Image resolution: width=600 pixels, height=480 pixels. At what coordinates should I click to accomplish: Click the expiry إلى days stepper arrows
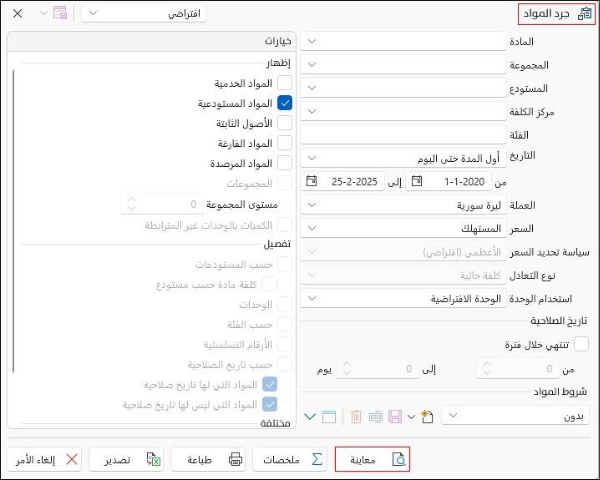click(347, 369)
